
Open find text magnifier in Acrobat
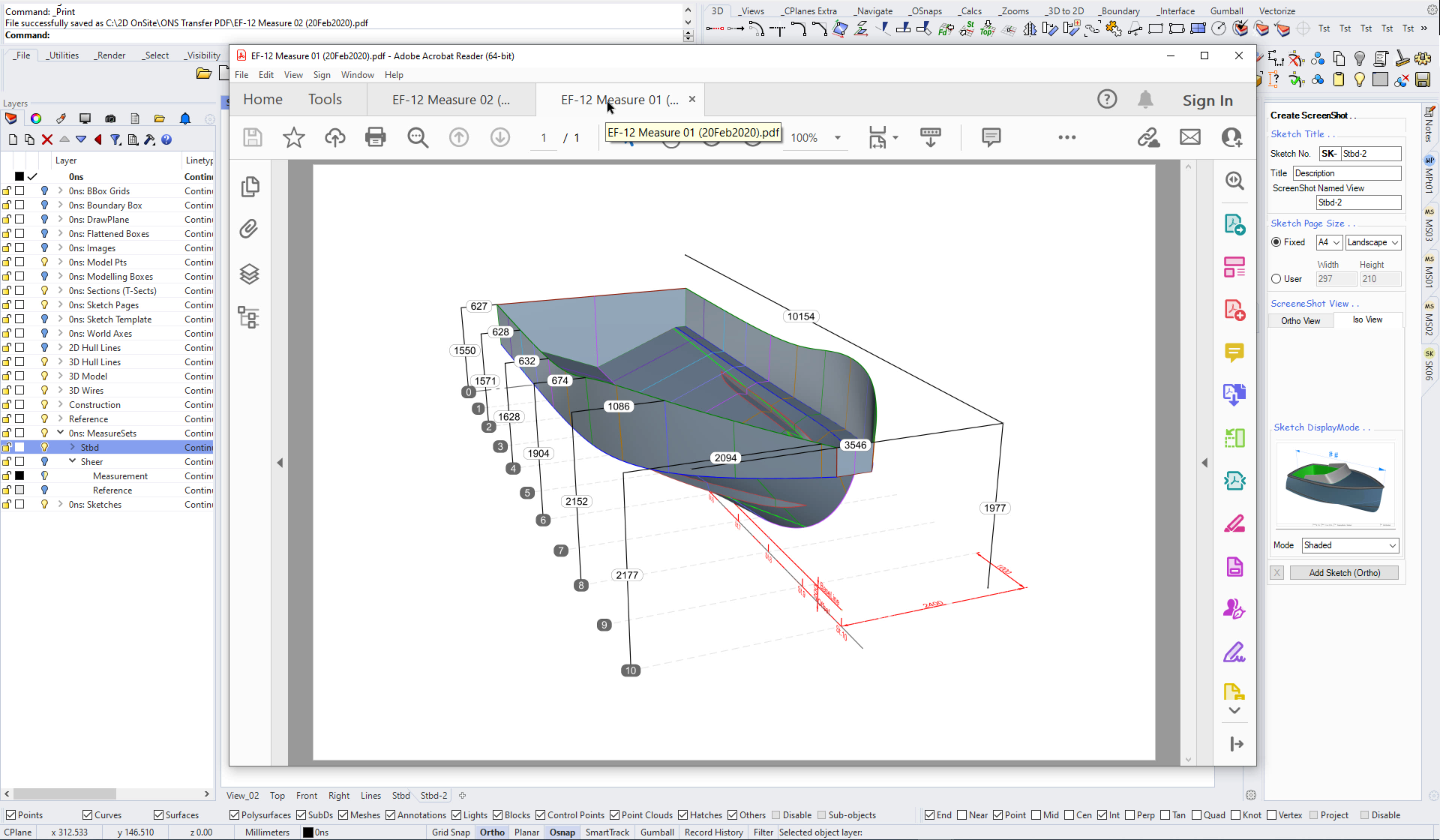tap(418, 137)
